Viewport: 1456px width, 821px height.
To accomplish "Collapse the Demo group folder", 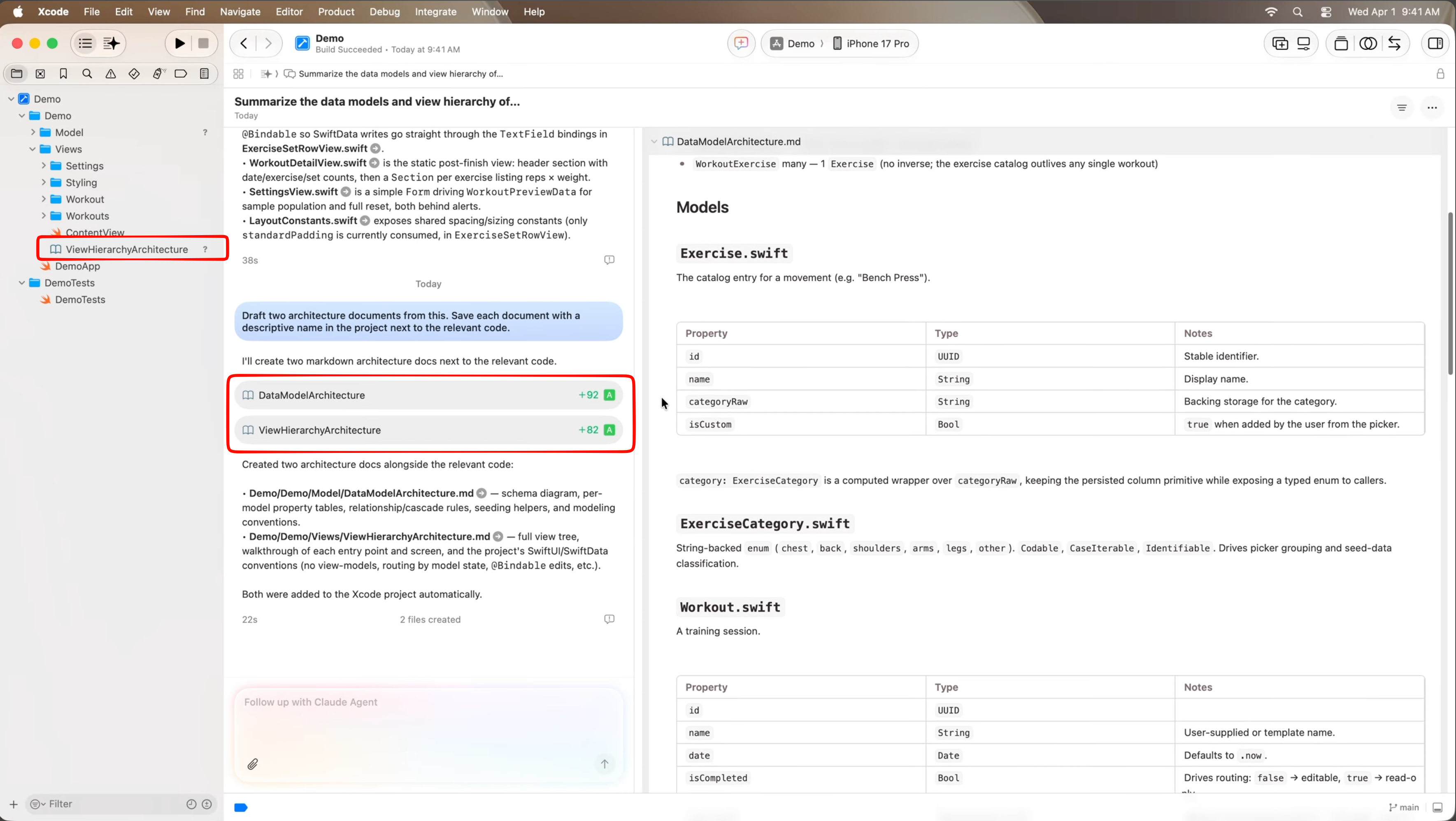I will coord(22,115).
